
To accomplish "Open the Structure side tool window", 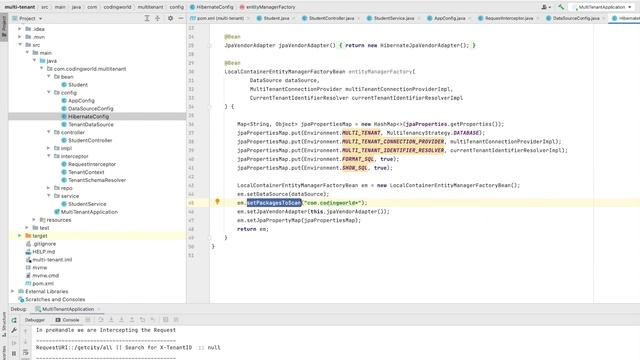I will pos(4,324).
